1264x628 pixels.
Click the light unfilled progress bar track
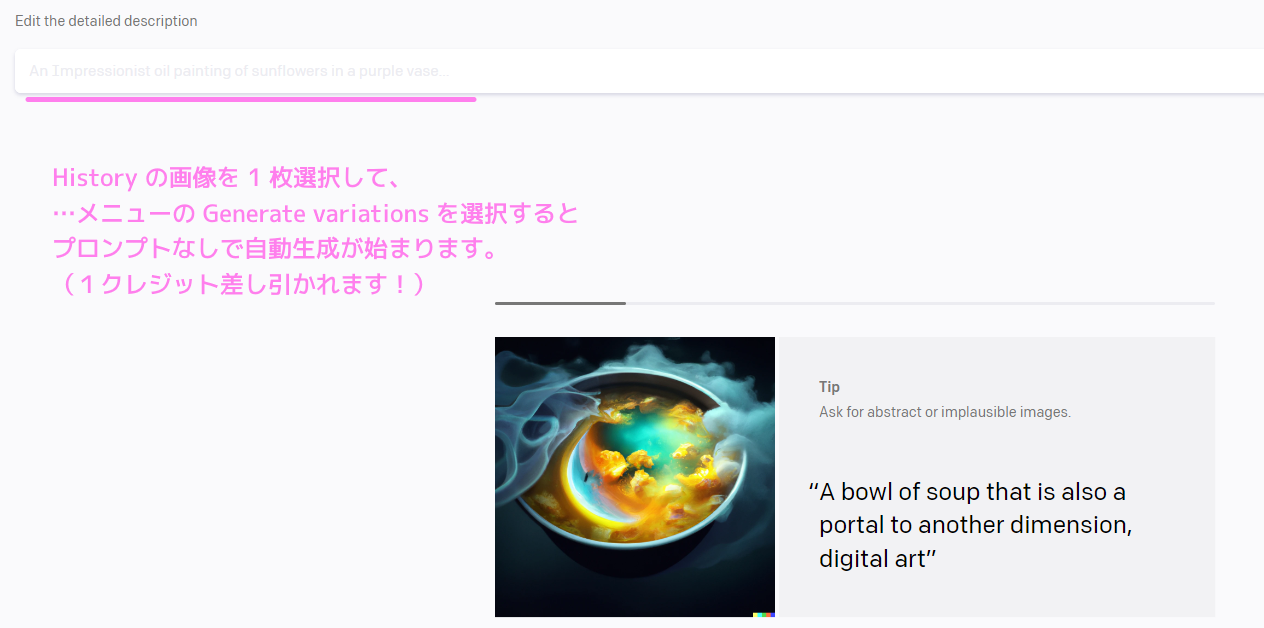[x=920, y=302]
